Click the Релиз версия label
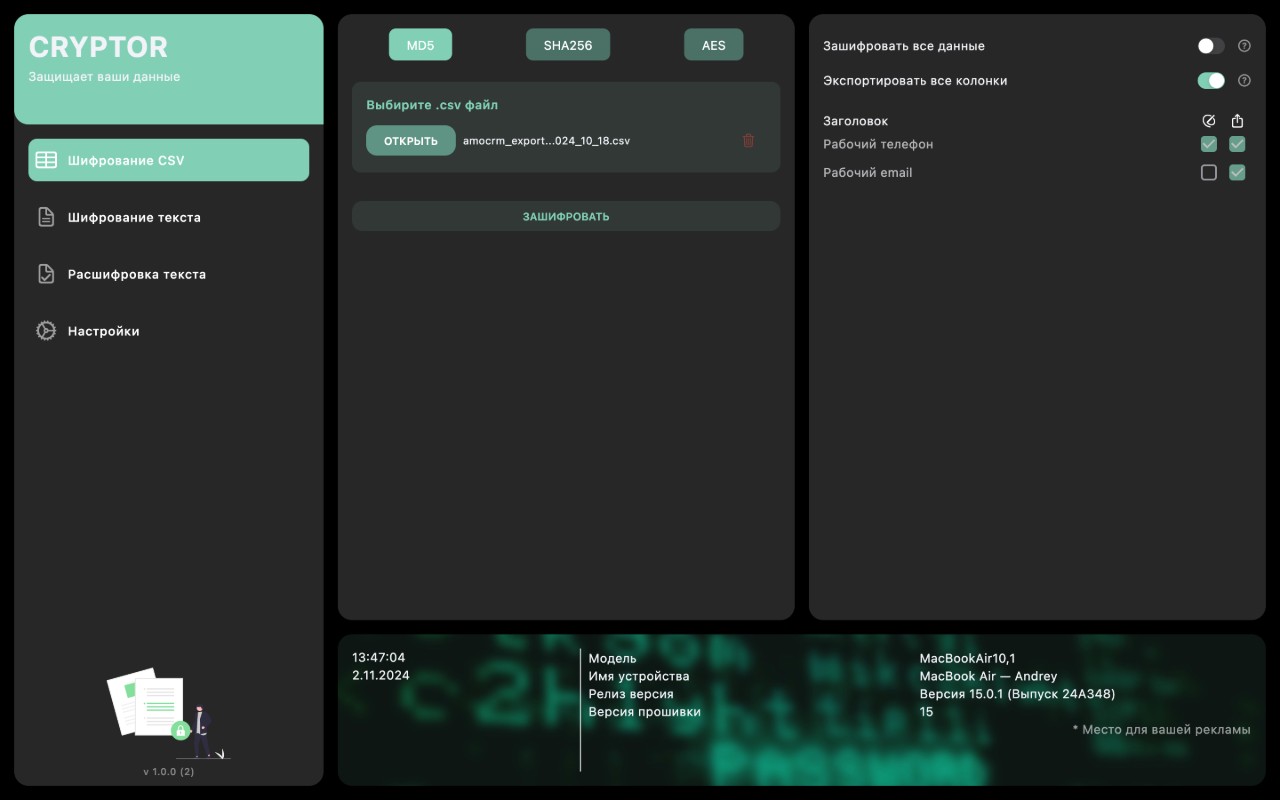The width and height of the screenshot is (1280, 800). click(631, 694)
